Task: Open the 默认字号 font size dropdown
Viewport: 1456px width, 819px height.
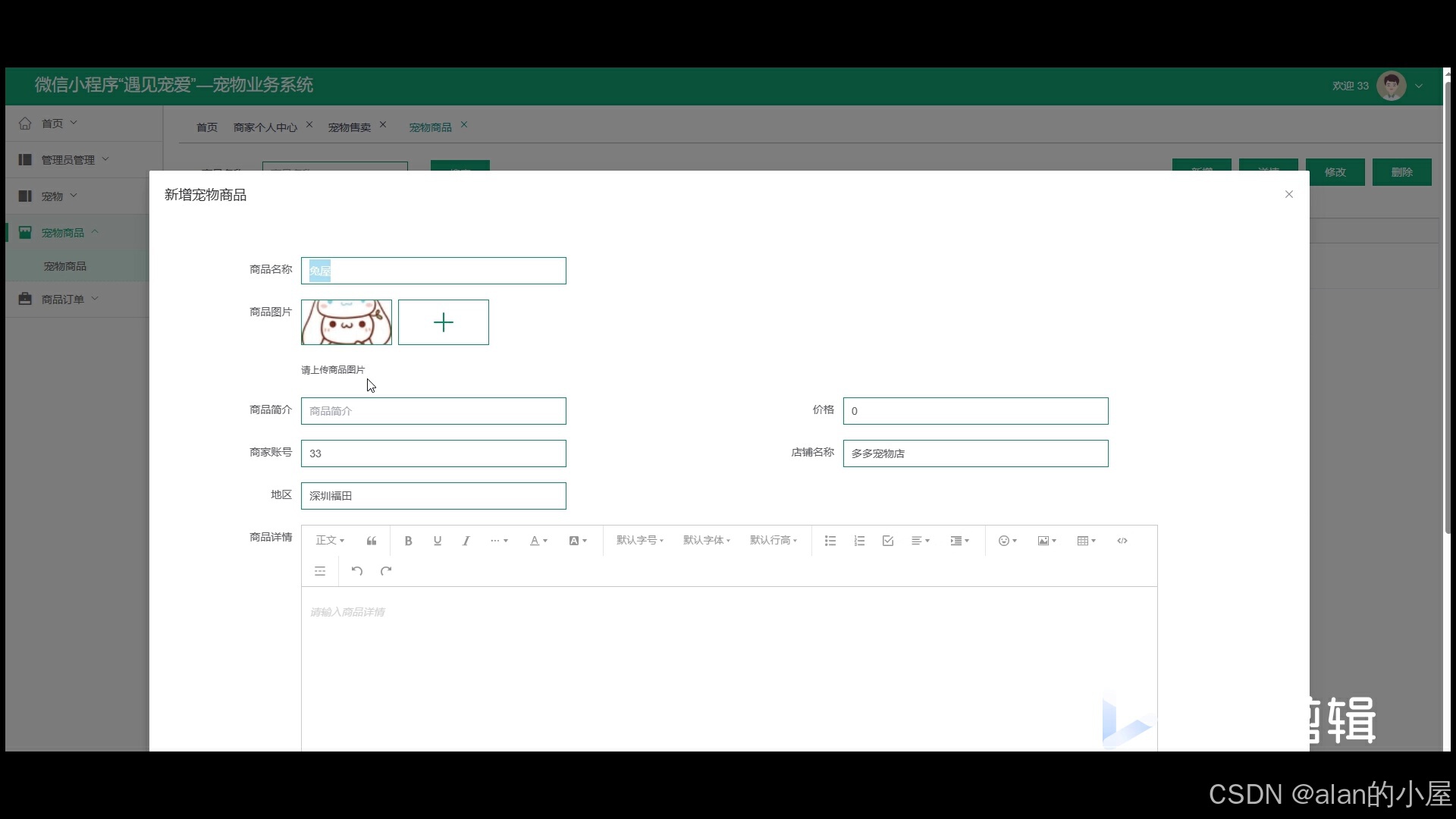Action: pyautogui.click(x=639, y=541)
